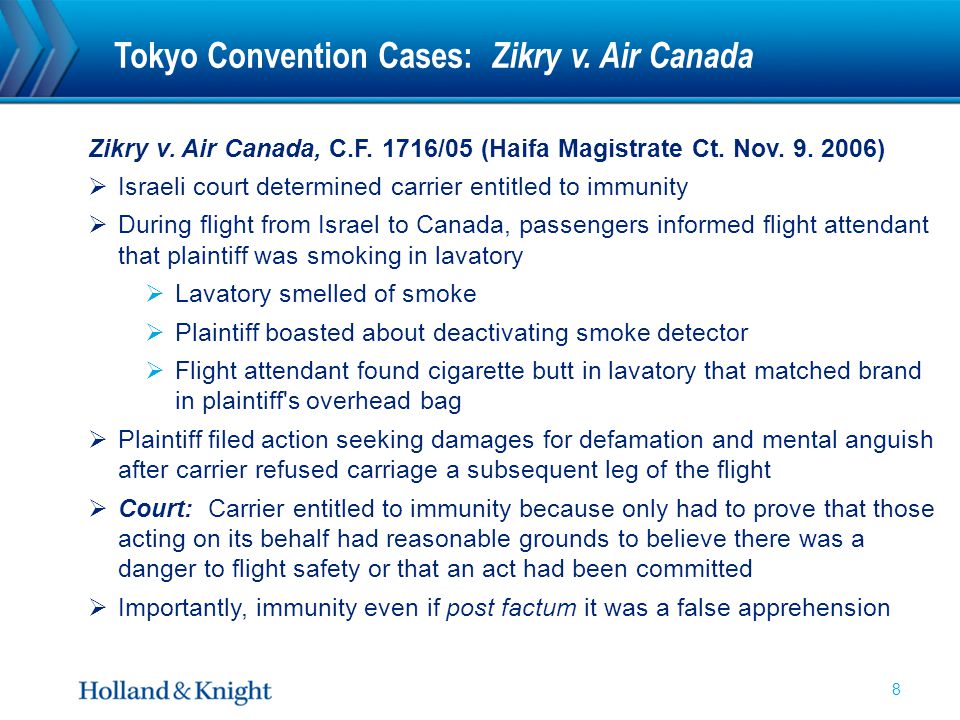Click the Holland & Knight logo

coord(175,692)
